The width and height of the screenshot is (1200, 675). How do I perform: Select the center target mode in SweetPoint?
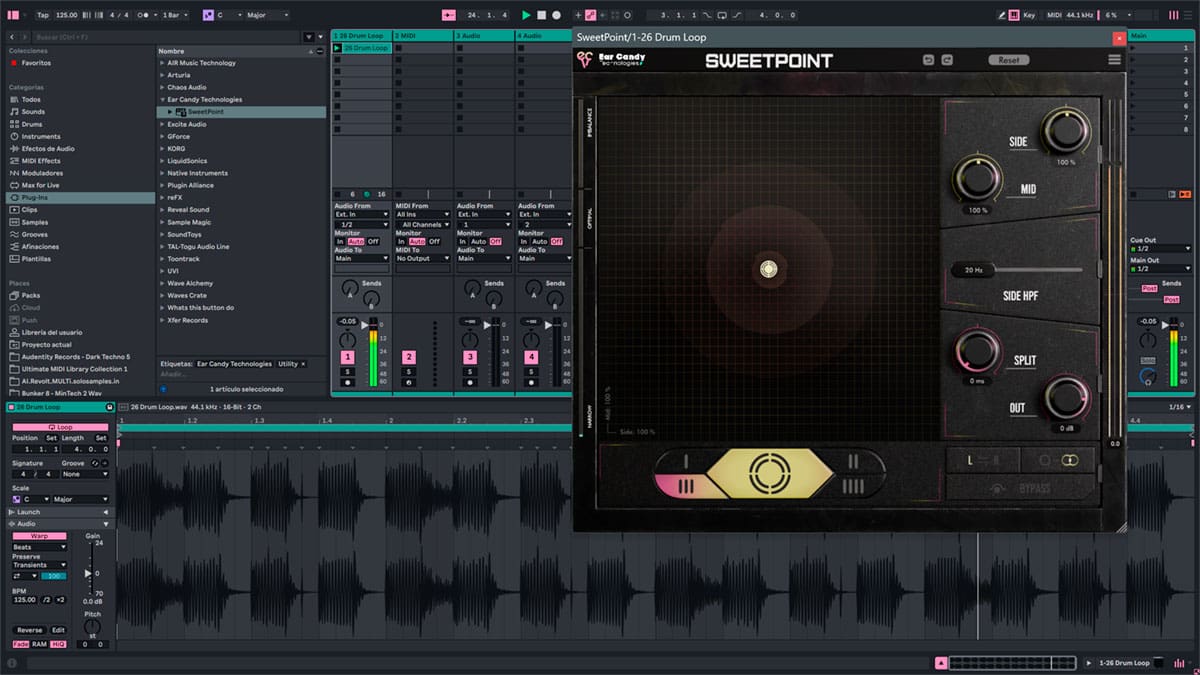click(x=769, y=473)
